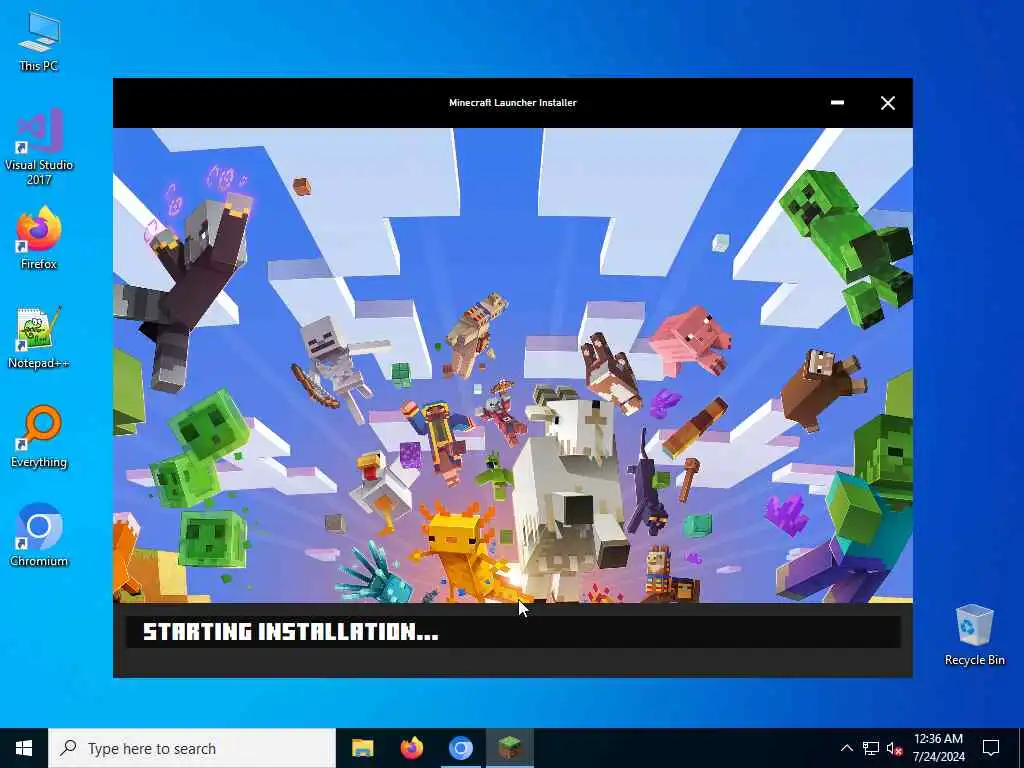Screen dimensions: 1024x768
Task: Select the Chromium desktop shortcut
Action: [39, 535]
